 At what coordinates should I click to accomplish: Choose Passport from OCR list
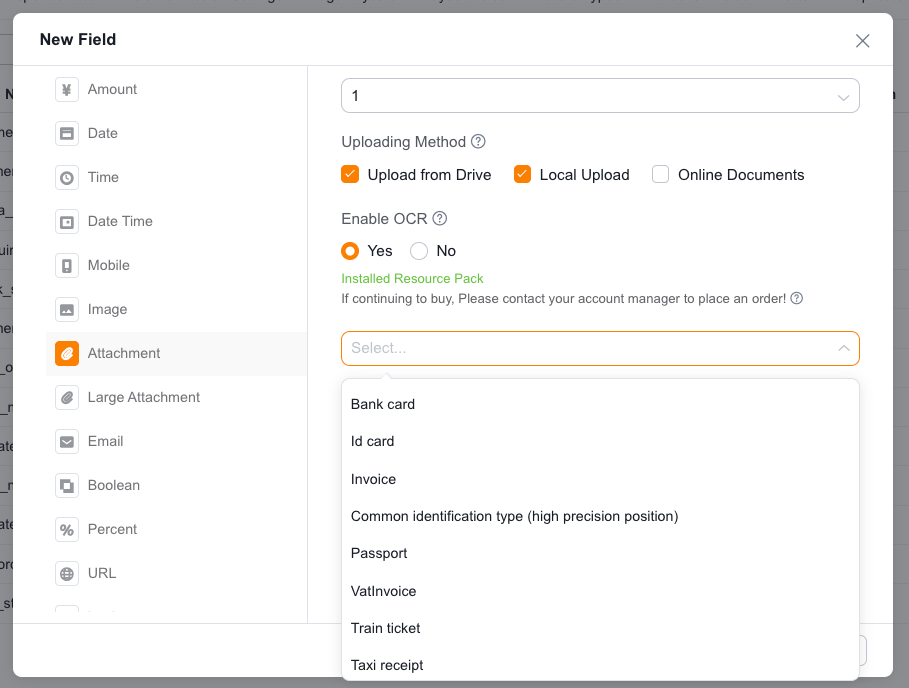600,553
